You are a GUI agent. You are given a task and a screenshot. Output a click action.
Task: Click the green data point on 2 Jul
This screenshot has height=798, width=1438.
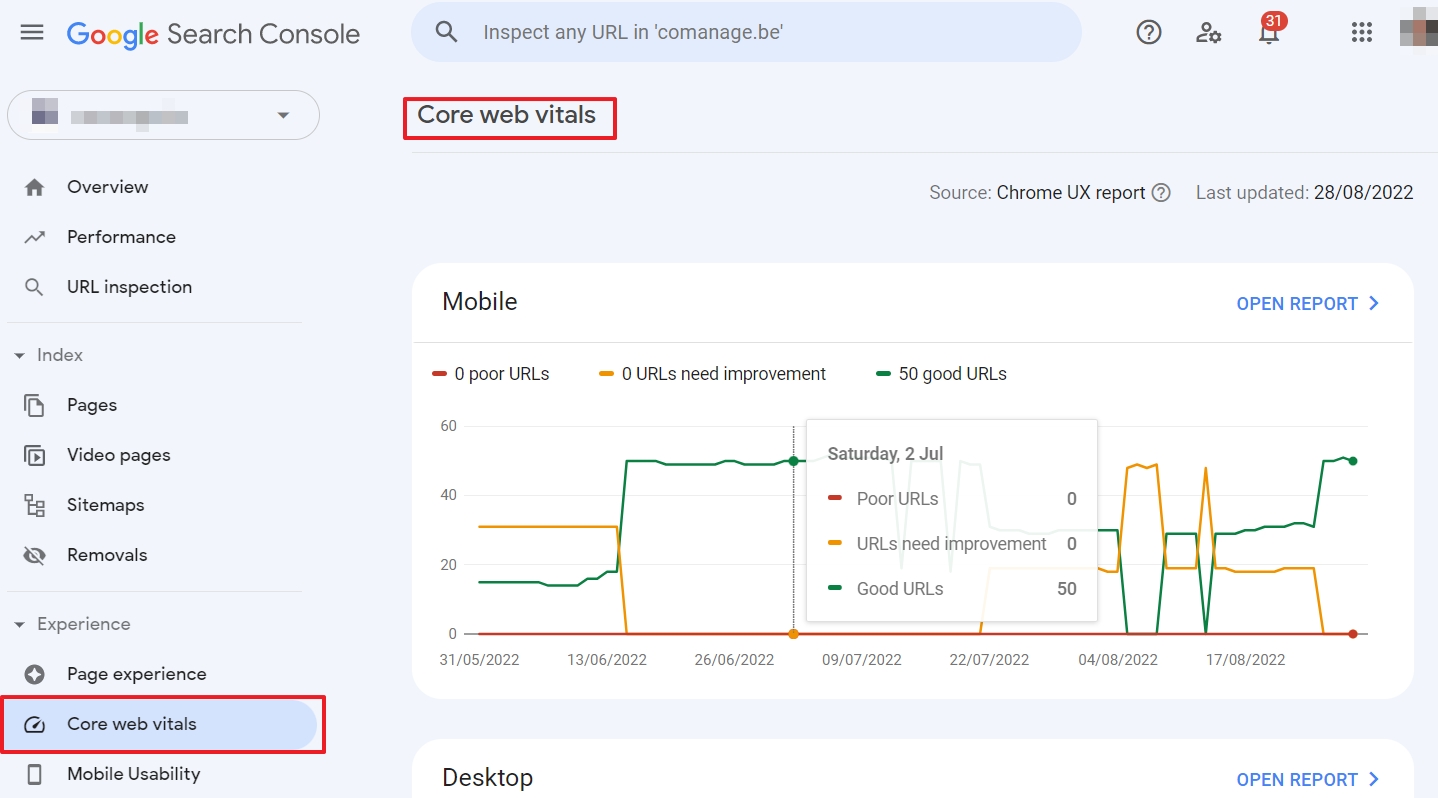pyautogui.click(x=793, y=461)
